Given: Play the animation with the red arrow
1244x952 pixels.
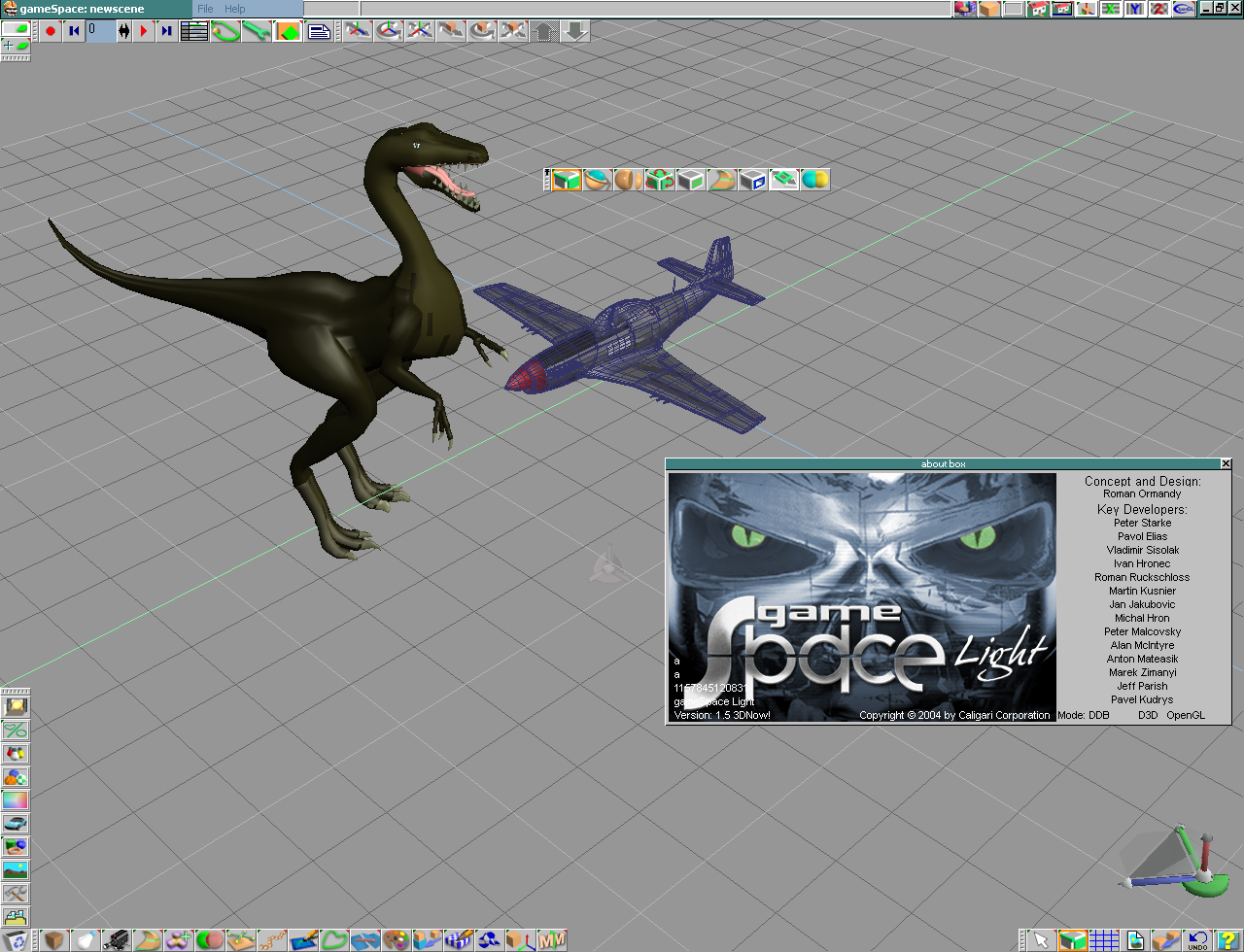Looking at the screenshot, I should 145,31.
